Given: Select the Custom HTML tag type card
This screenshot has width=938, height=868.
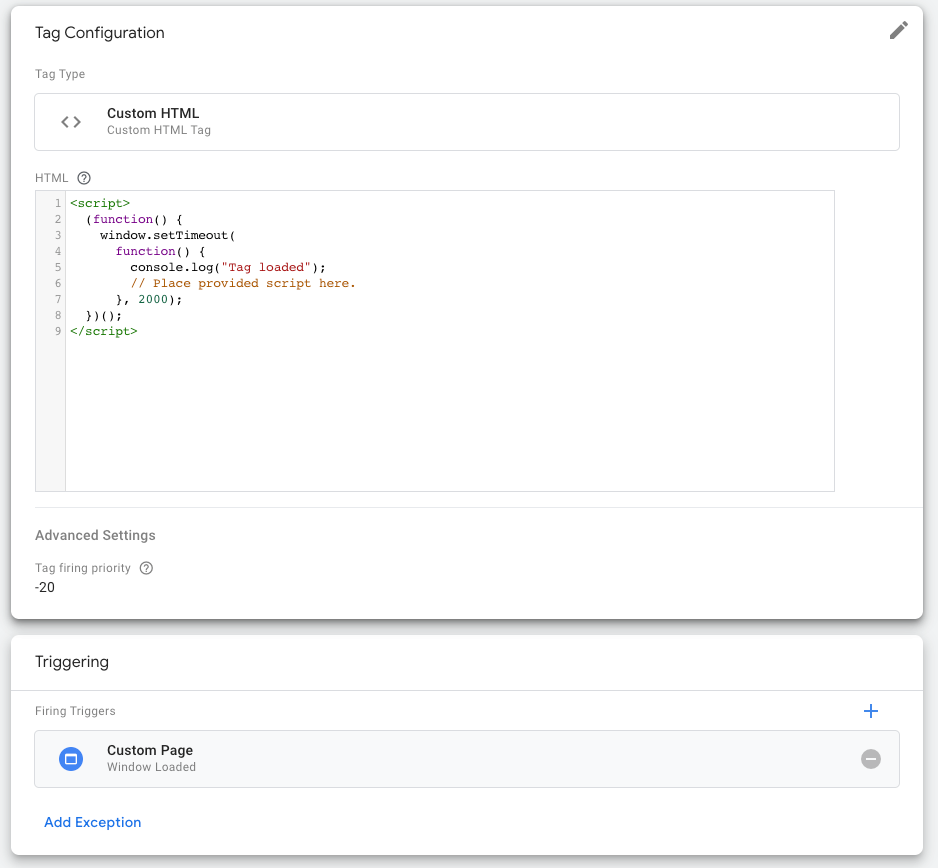Looking at the screenshot, I should 467,122.
